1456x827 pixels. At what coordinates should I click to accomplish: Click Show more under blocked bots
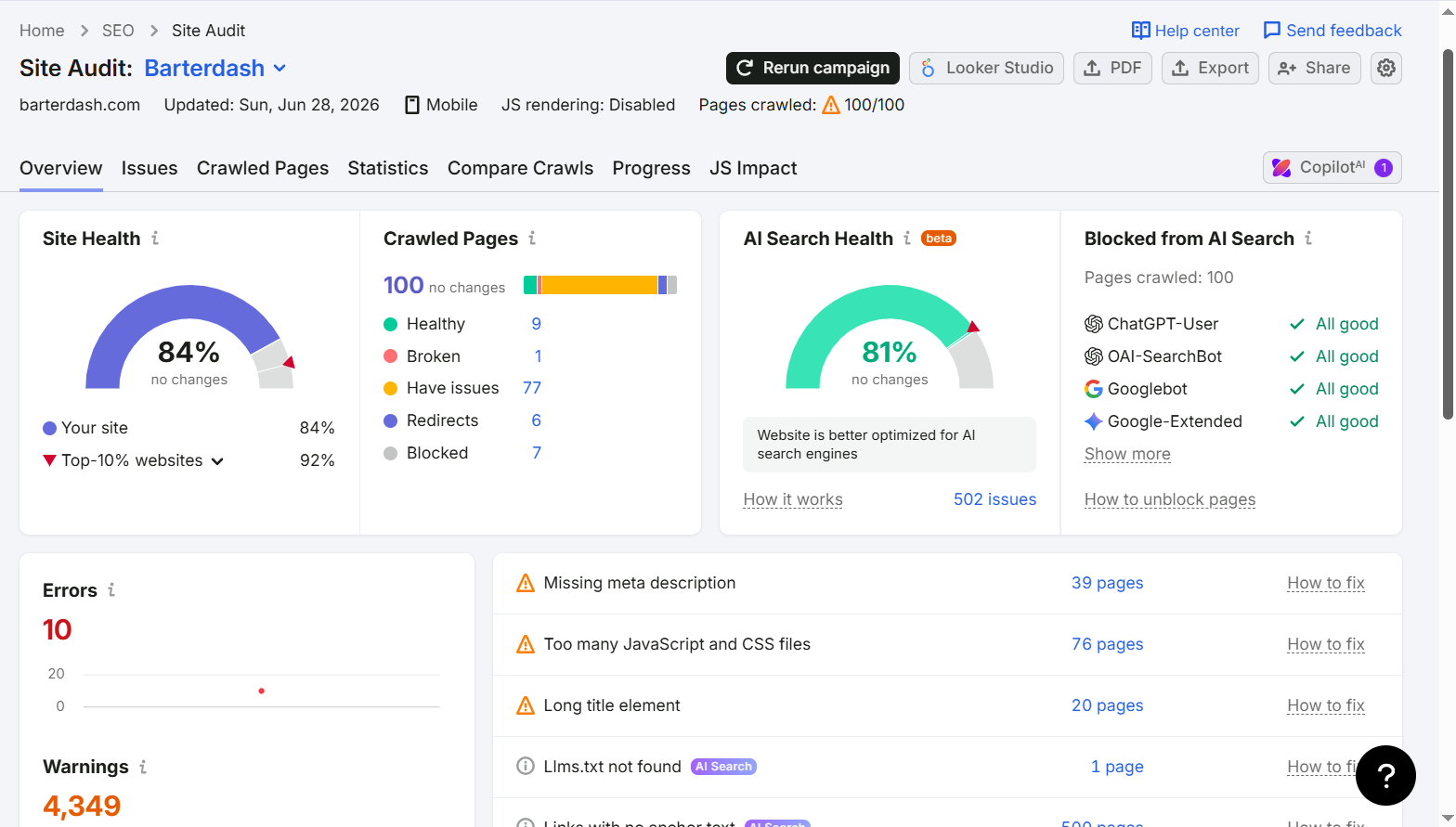(1127, 454)
